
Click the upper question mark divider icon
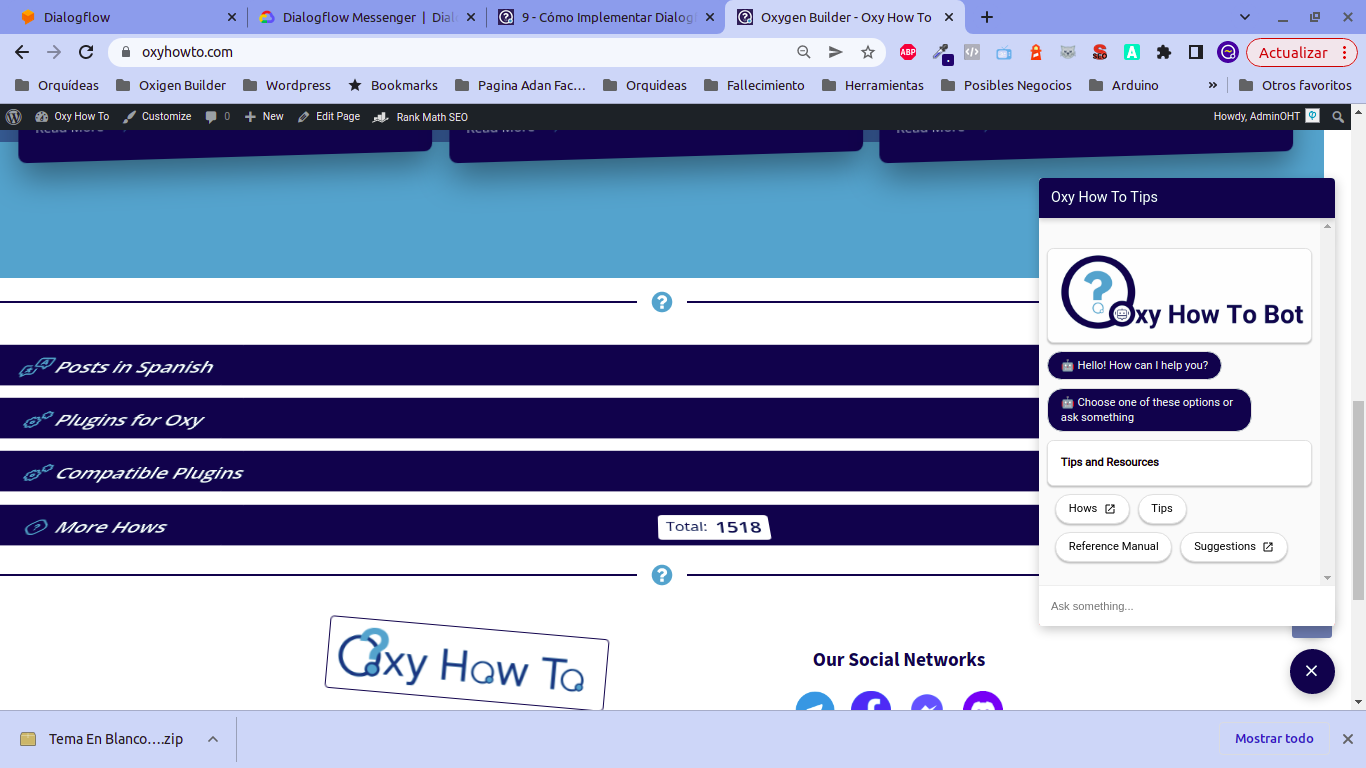(661, 302)
